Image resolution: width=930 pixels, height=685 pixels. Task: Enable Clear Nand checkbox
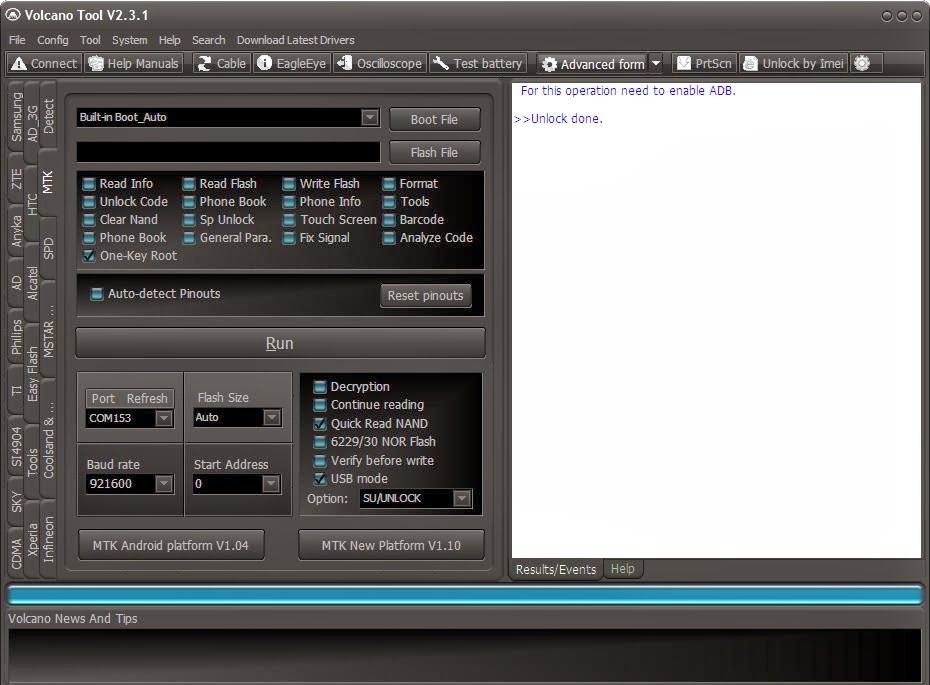click(x=89, y=220)
